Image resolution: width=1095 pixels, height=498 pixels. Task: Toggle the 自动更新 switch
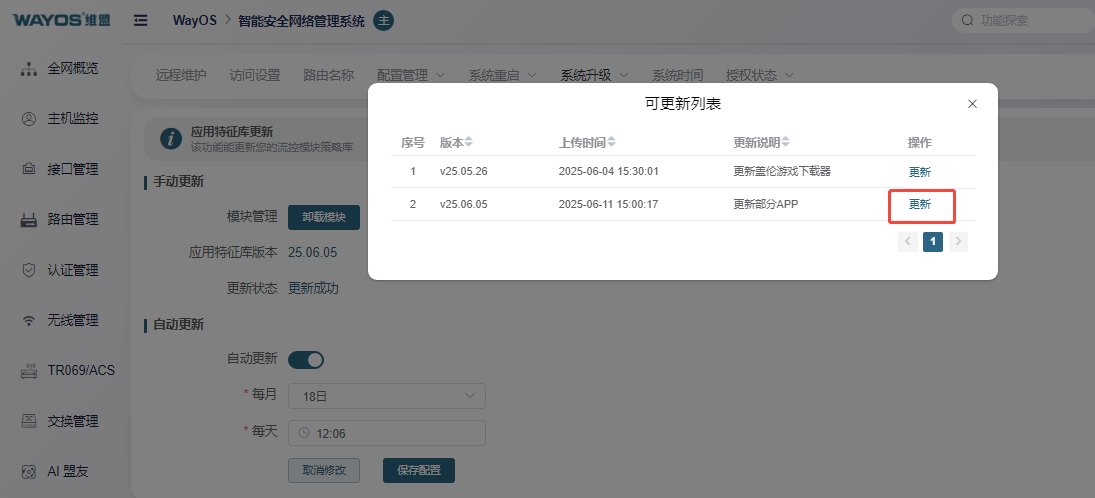point(306,360)
